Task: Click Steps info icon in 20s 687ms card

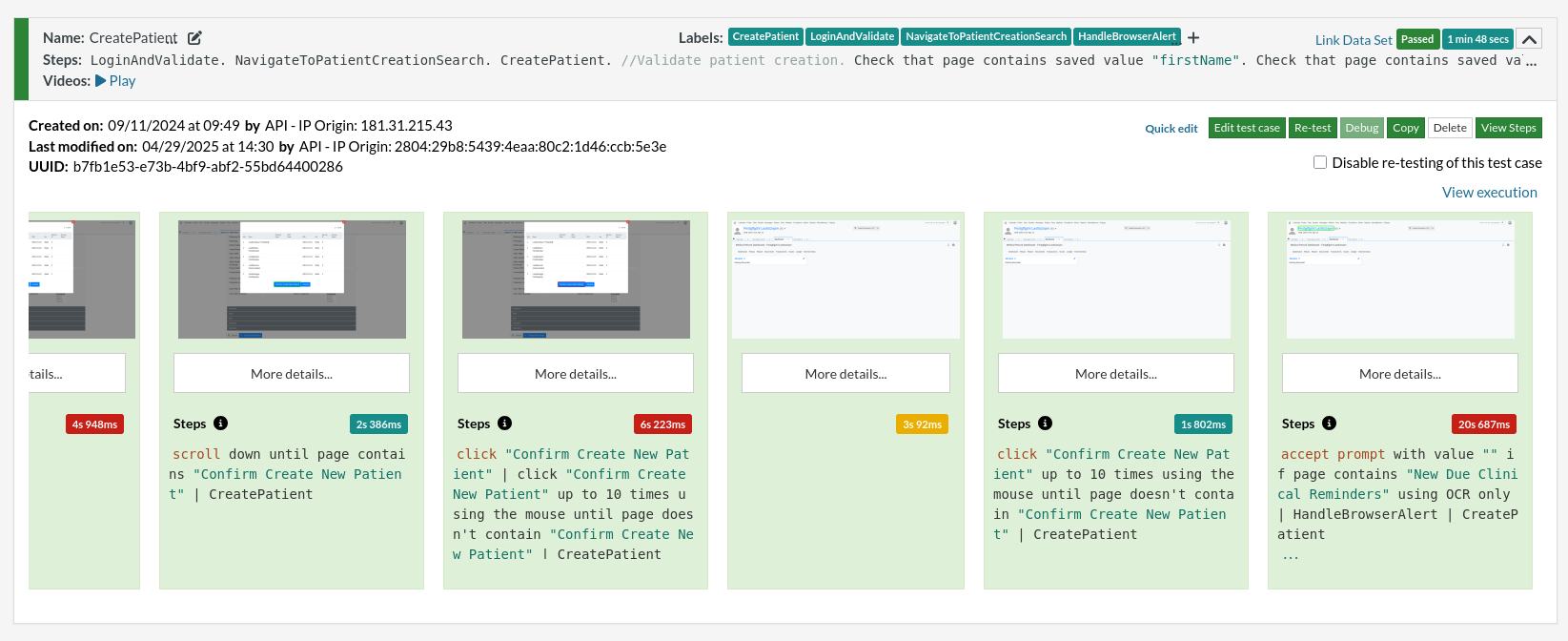Action: click(1329, 424)
